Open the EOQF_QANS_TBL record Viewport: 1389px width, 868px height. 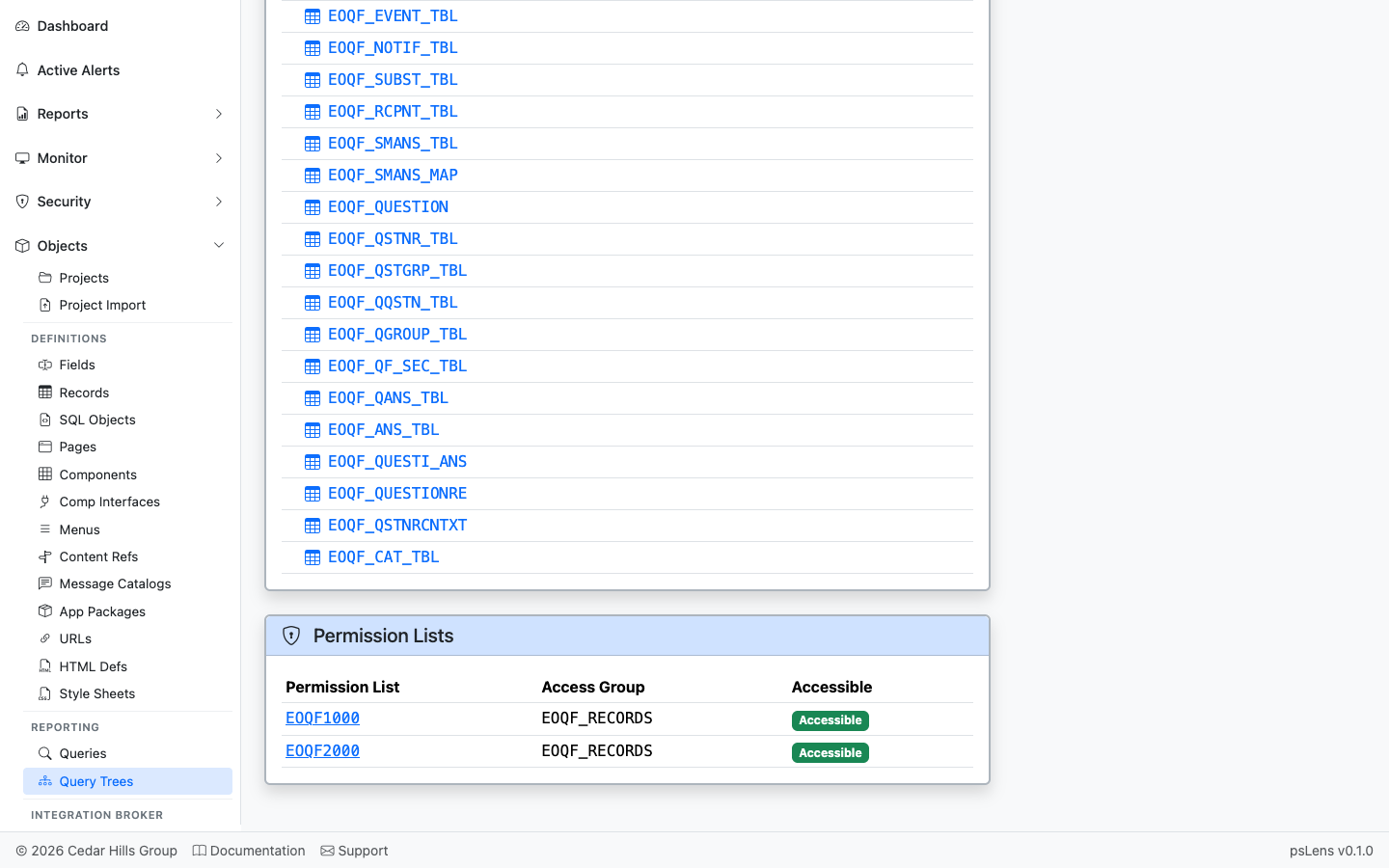(388, 397)
